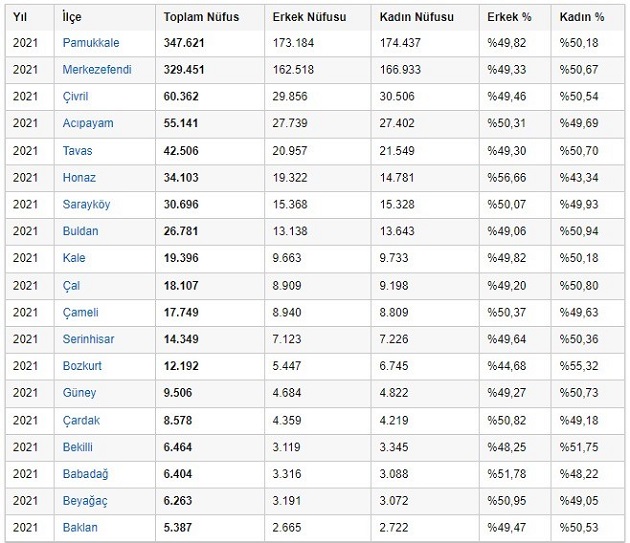Open the Bozkurt link
This screenshot has height=543, width=630.
click(x=82, y=366)
